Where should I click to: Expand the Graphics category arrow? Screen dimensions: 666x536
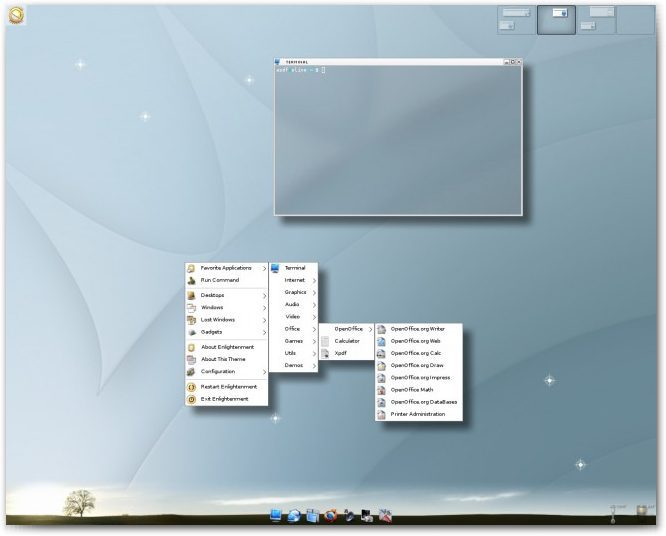[x=314, y=292]
